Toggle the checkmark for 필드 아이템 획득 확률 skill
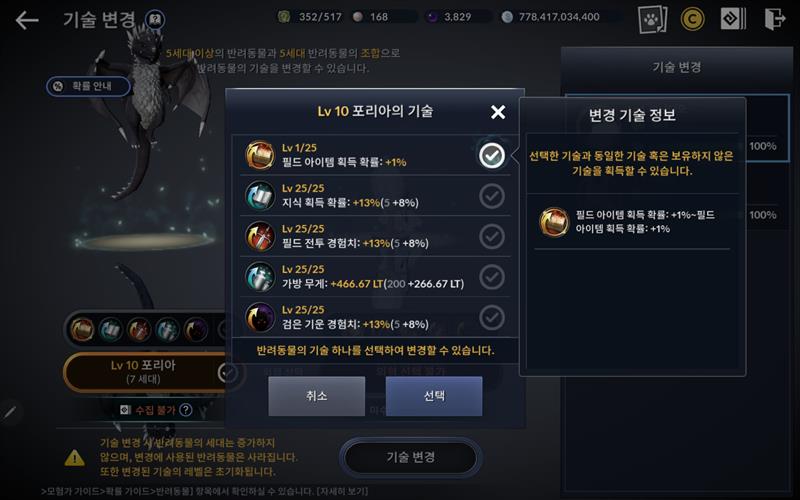The image size is (800, 500). [x=492, y=156]
